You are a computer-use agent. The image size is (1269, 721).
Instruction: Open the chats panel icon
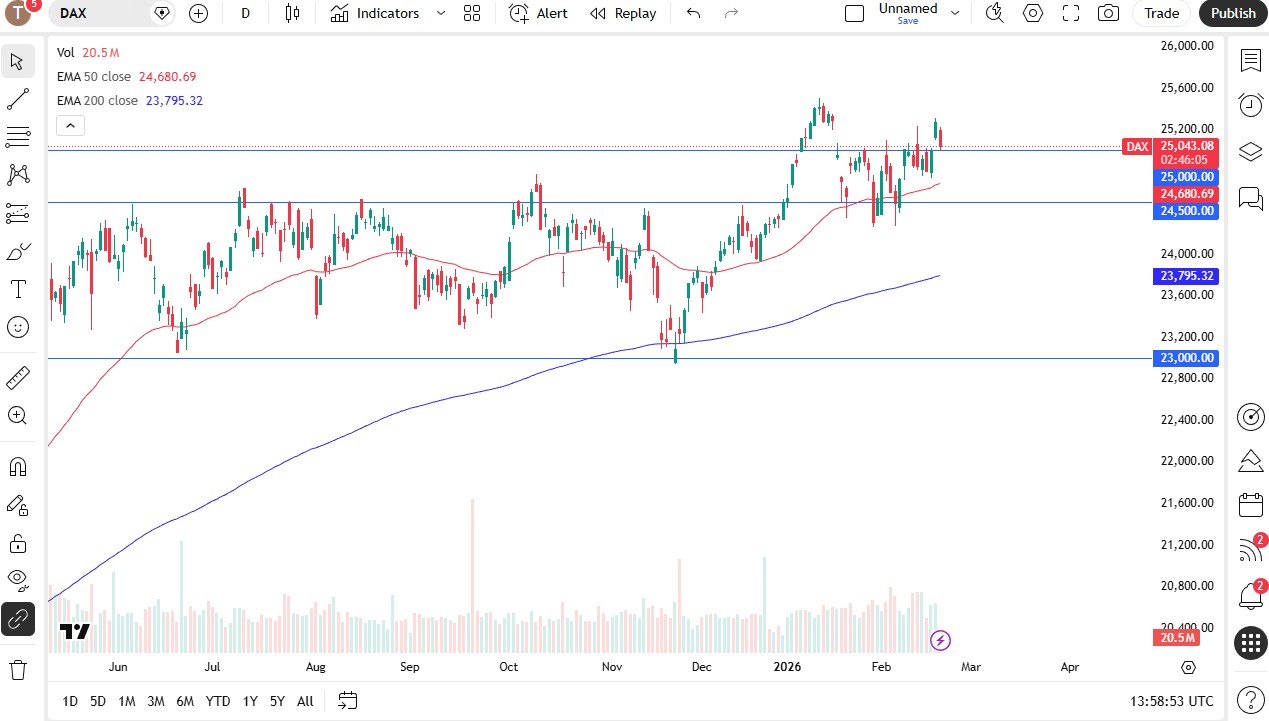click(x=1250, y=198)
